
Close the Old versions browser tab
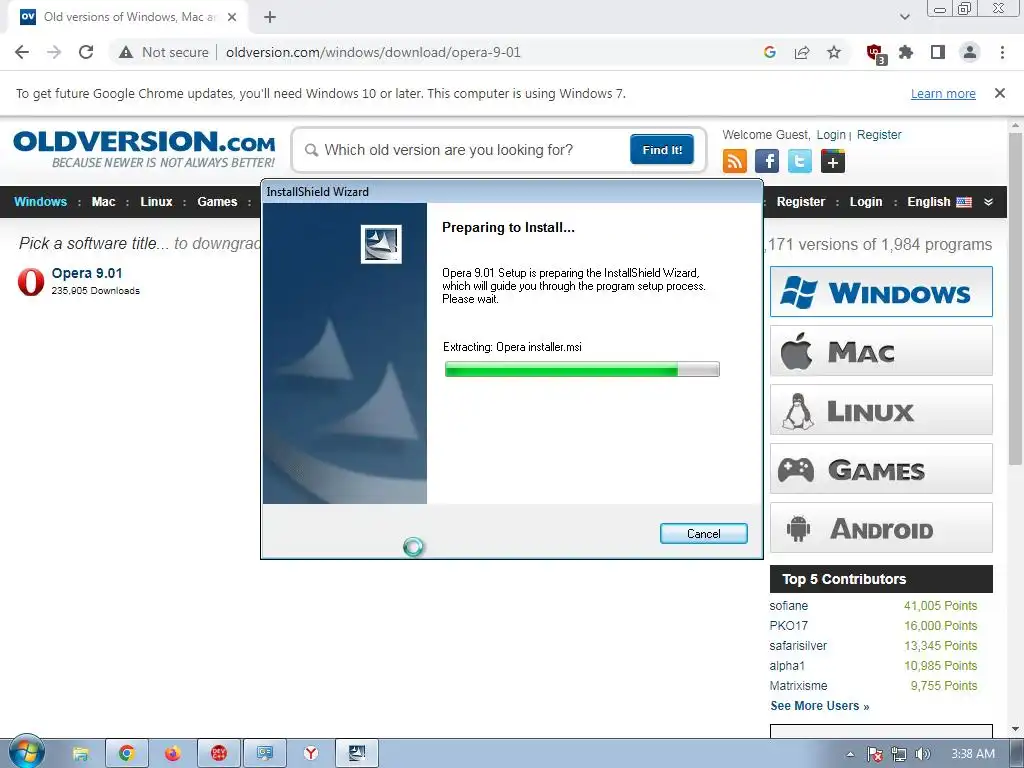click(x=232, y=17)
